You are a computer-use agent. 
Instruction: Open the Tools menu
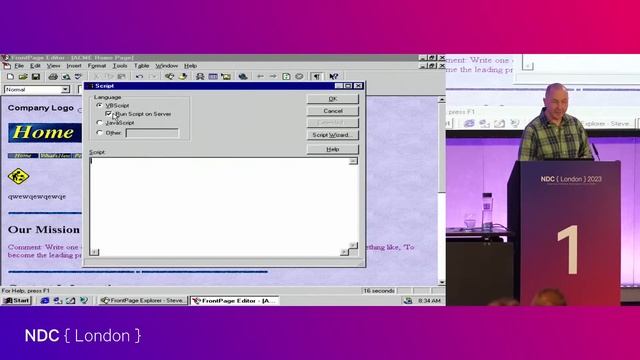pyautogui.click(x=120, y=66)
